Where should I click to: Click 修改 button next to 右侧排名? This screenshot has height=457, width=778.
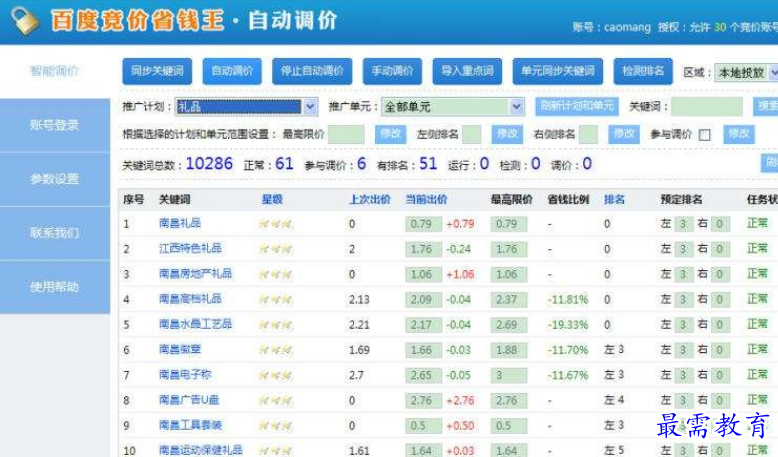624,134
